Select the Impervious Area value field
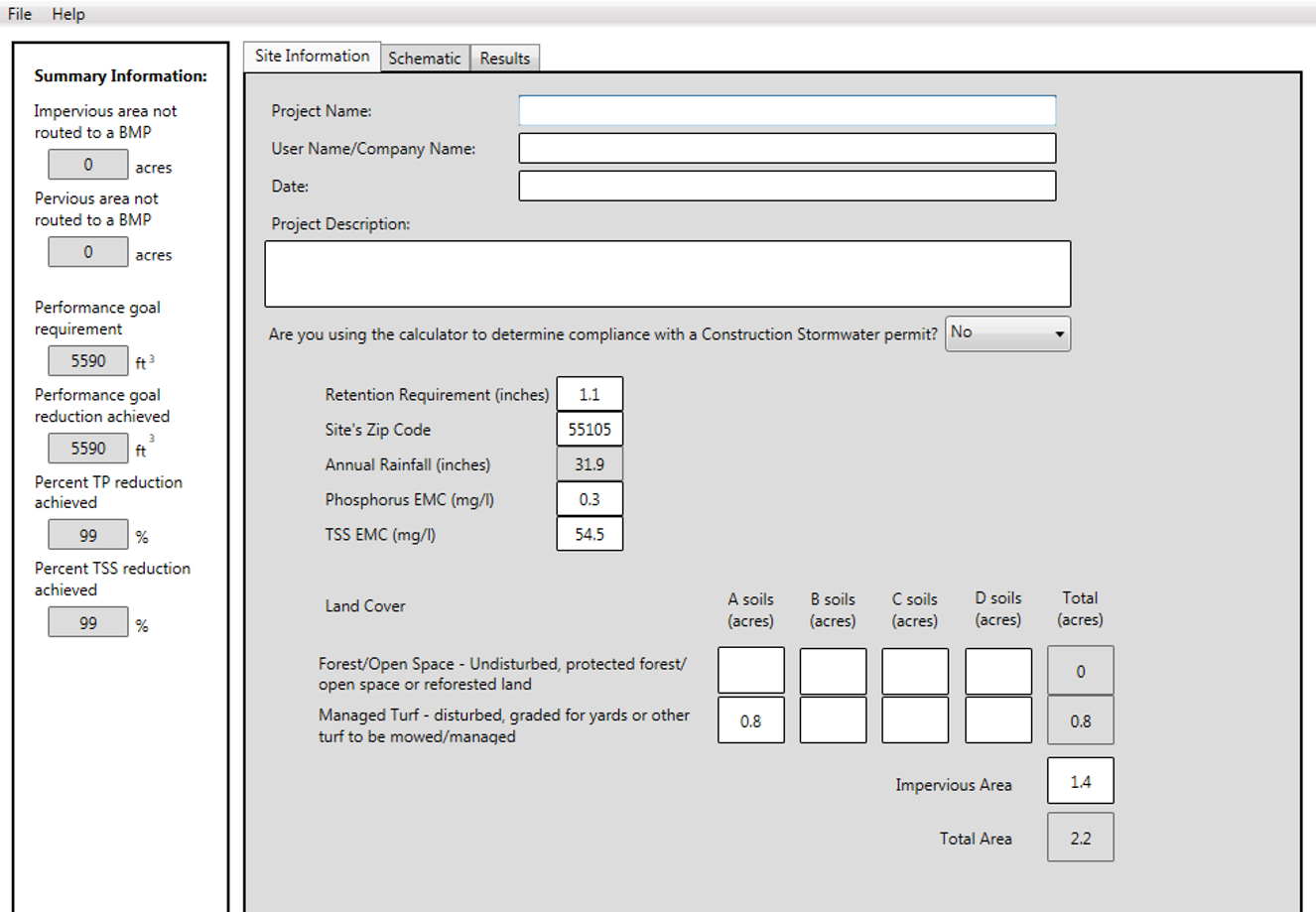Viewport: 1316px width, 912px height. [1080, 780]
